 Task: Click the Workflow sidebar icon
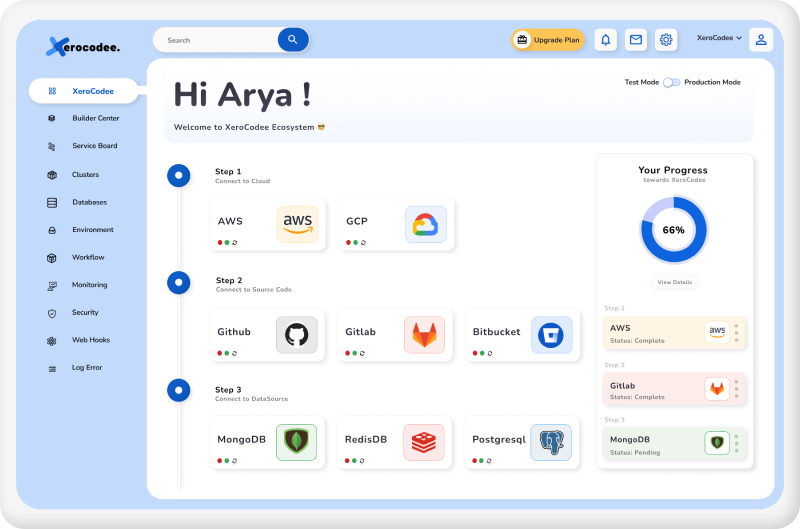(x=52, y=258)
